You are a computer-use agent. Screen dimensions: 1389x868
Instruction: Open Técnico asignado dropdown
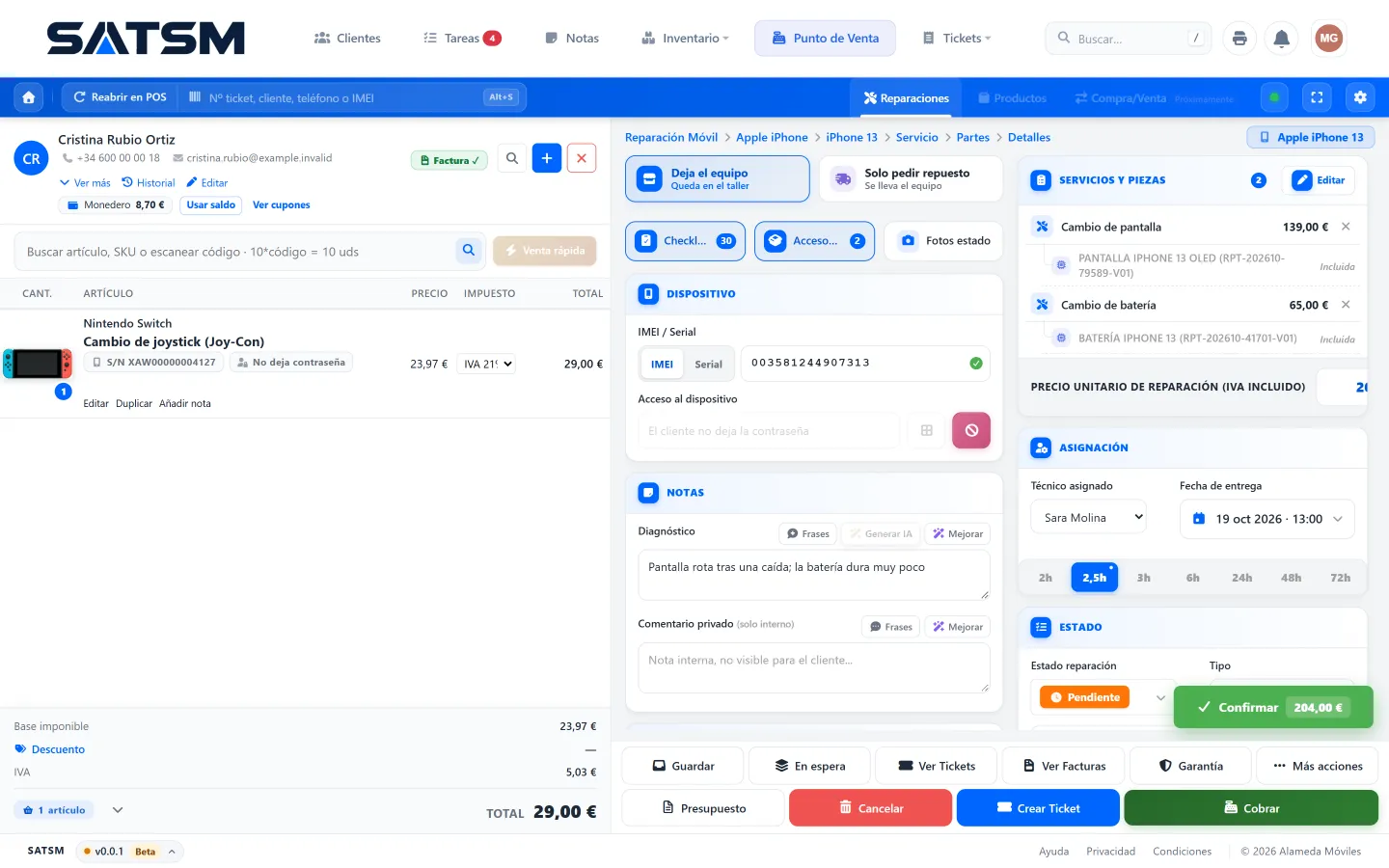(1089, 518)
